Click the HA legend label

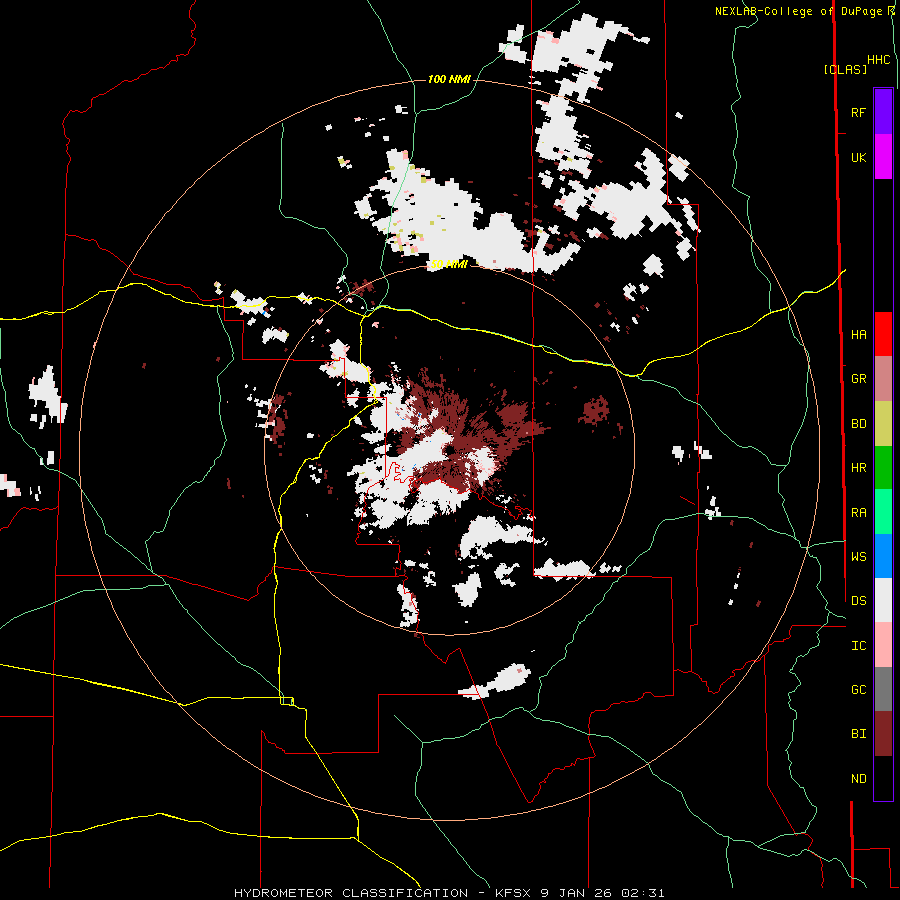click(858, 334)
